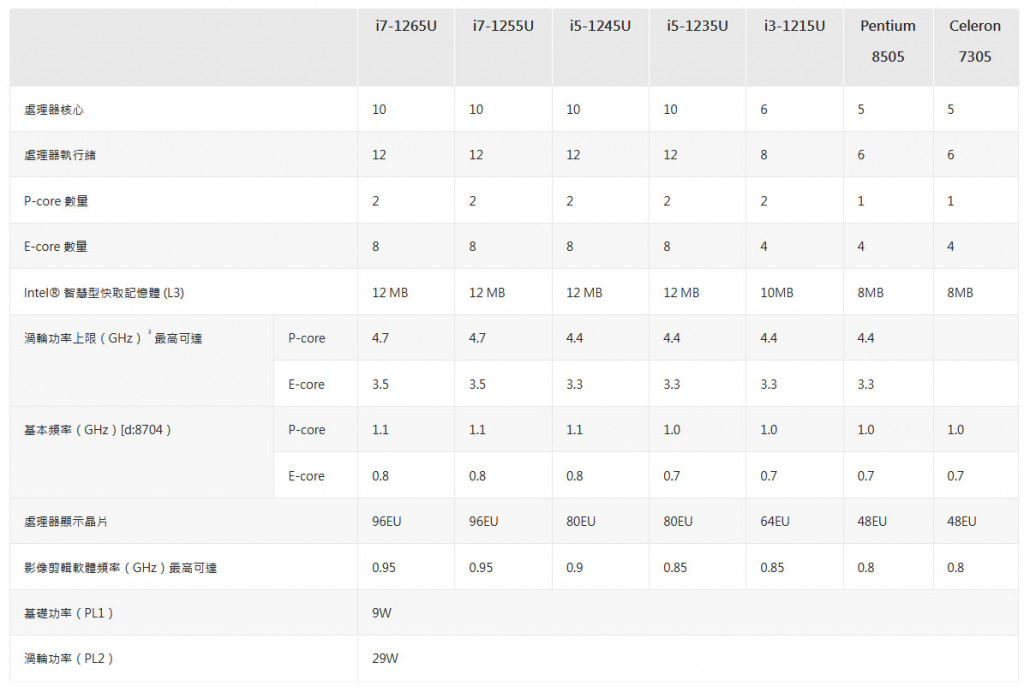Click the 處理器核心 row label
Image resolution: width=1024 pixels, height=692 pixels.
pos(54,110)
